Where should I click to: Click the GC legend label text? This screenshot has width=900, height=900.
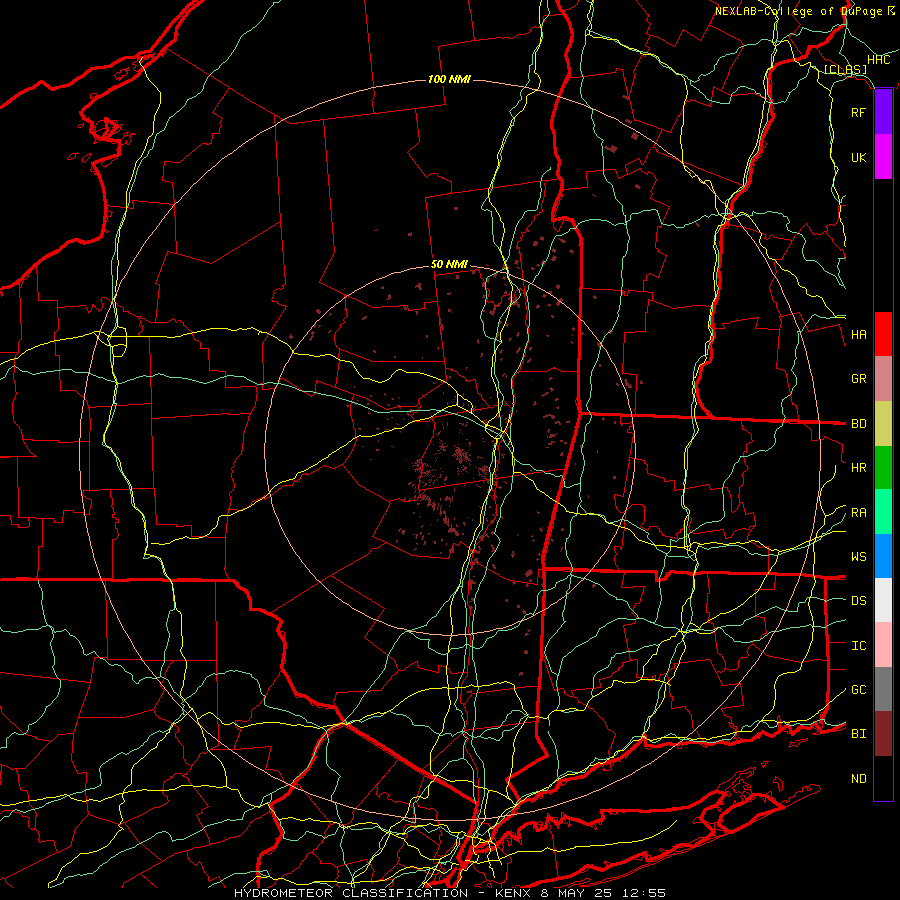859,690
